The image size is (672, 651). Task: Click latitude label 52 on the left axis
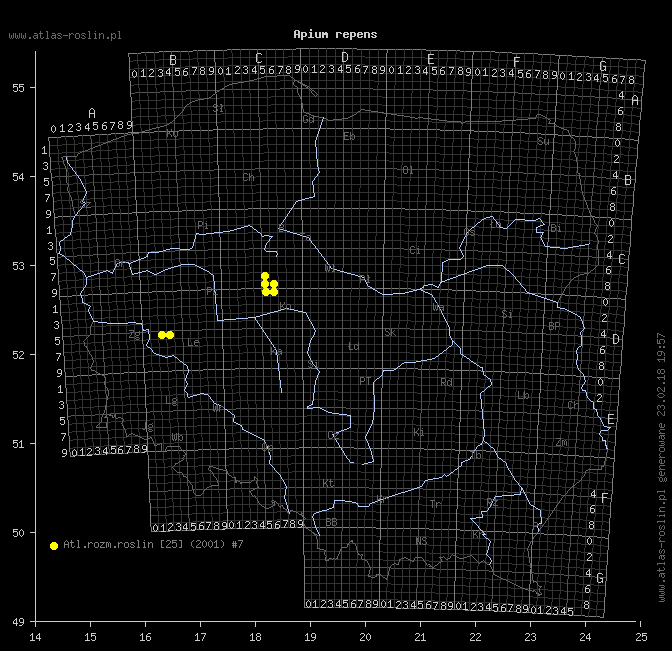(18, 355)
